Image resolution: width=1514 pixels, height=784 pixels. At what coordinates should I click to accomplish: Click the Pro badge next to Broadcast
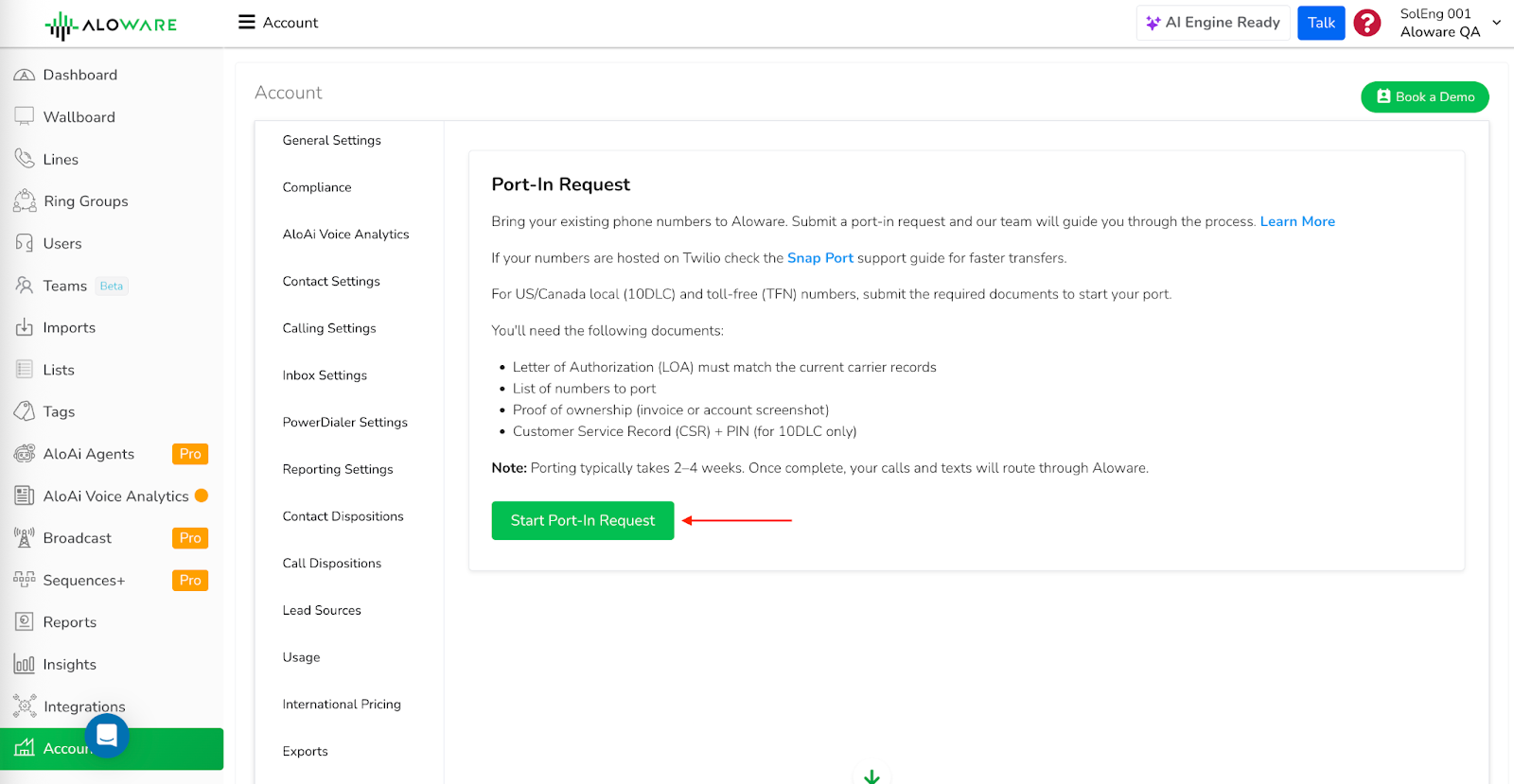190,538
